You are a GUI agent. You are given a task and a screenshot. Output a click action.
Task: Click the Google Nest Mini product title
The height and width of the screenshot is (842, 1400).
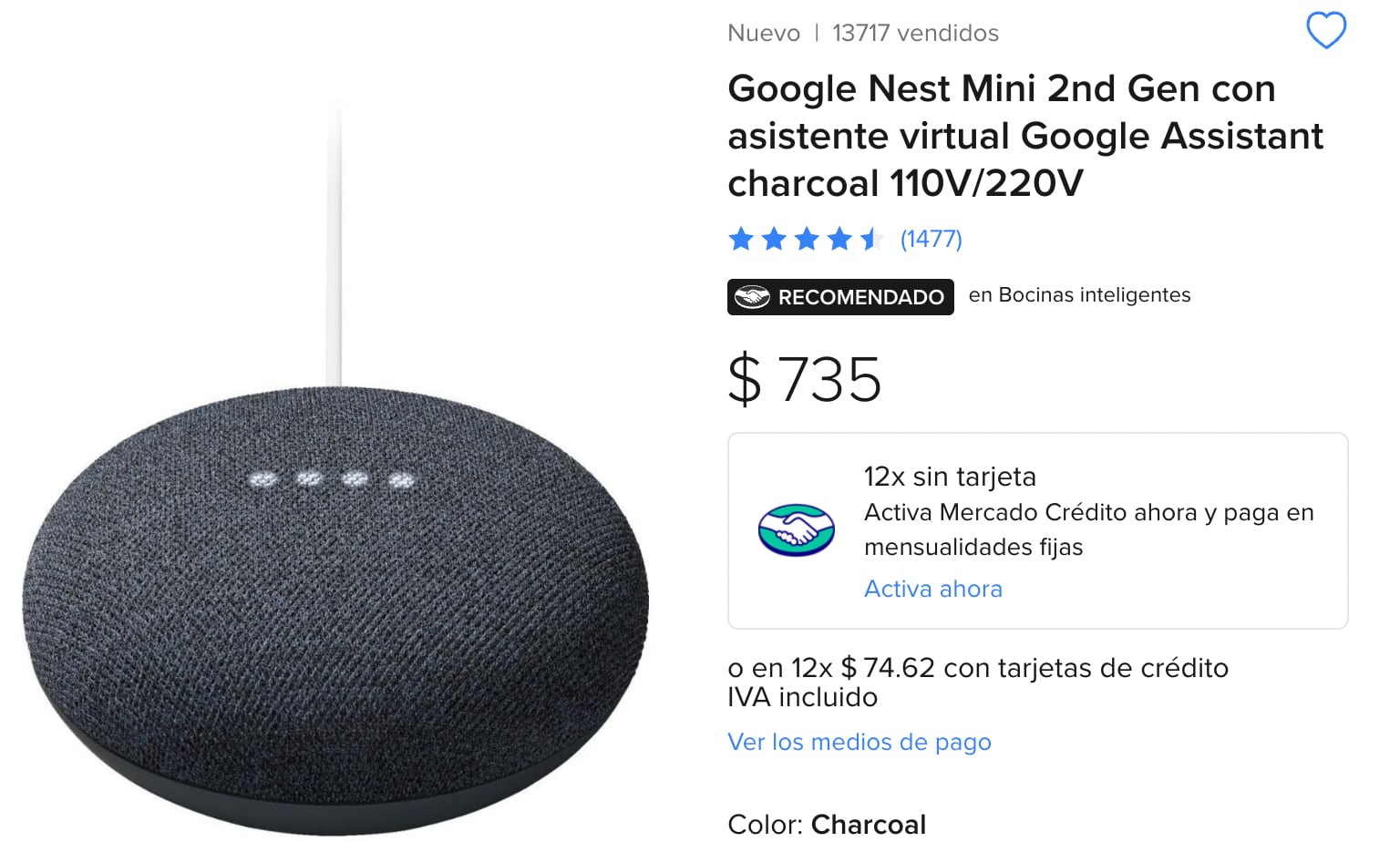(1024, 136)
